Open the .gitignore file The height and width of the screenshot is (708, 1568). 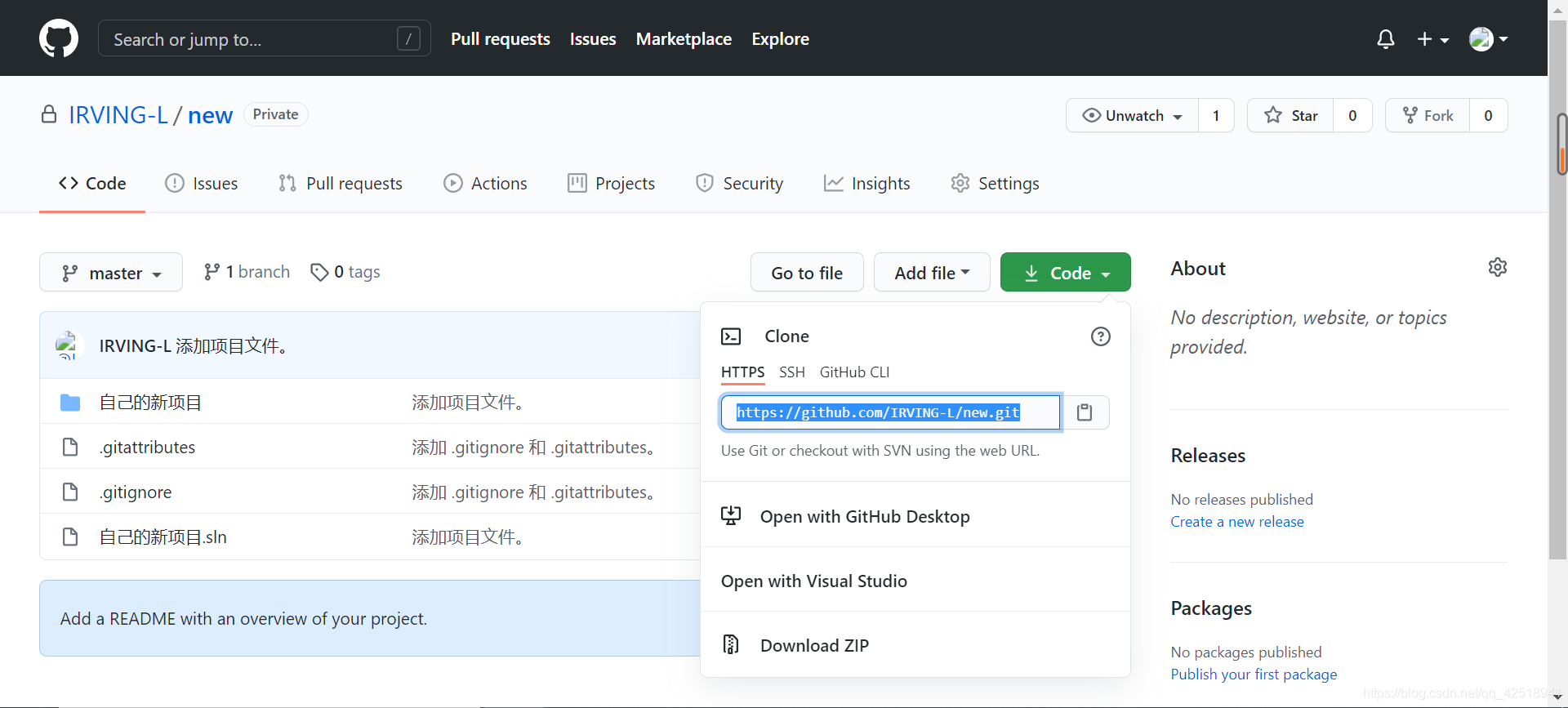[136, 492]
